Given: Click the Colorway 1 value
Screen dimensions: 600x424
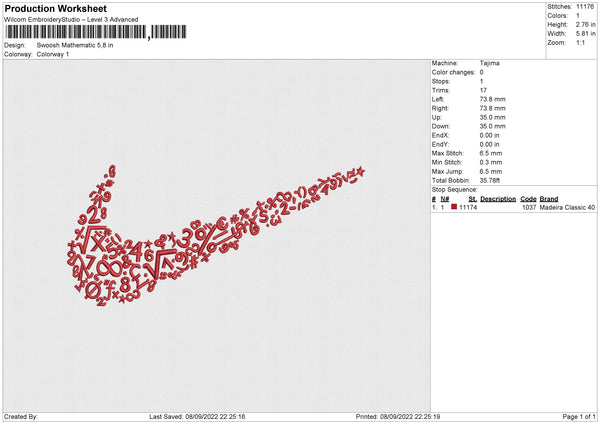Looking at the screenshot, I should (53, 54).
